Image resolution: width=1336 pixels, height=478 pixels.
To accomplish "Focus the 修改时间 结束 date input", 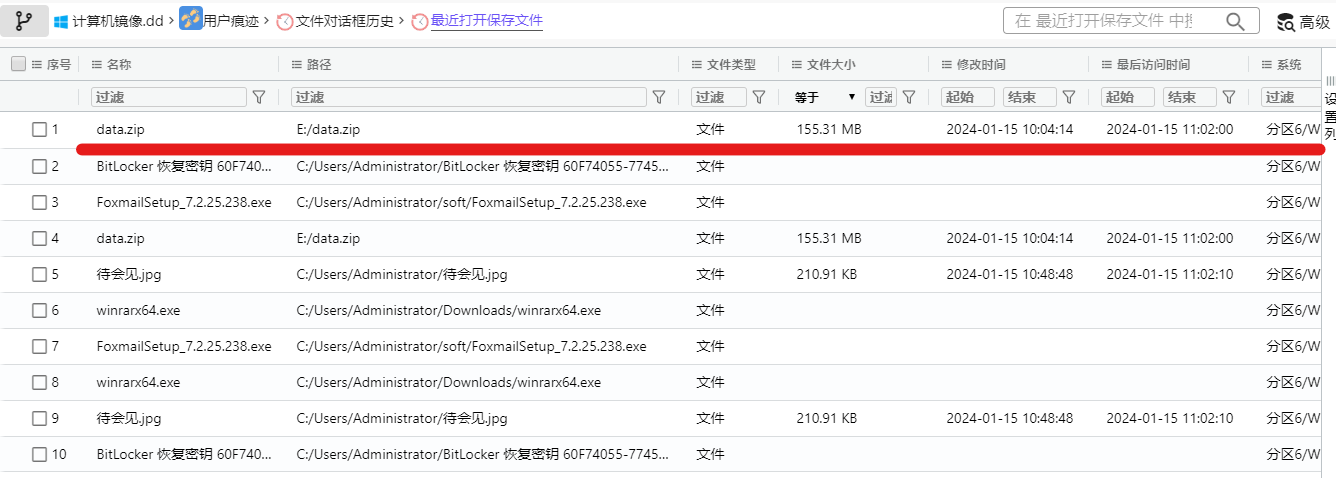I will pos(1030,97).
